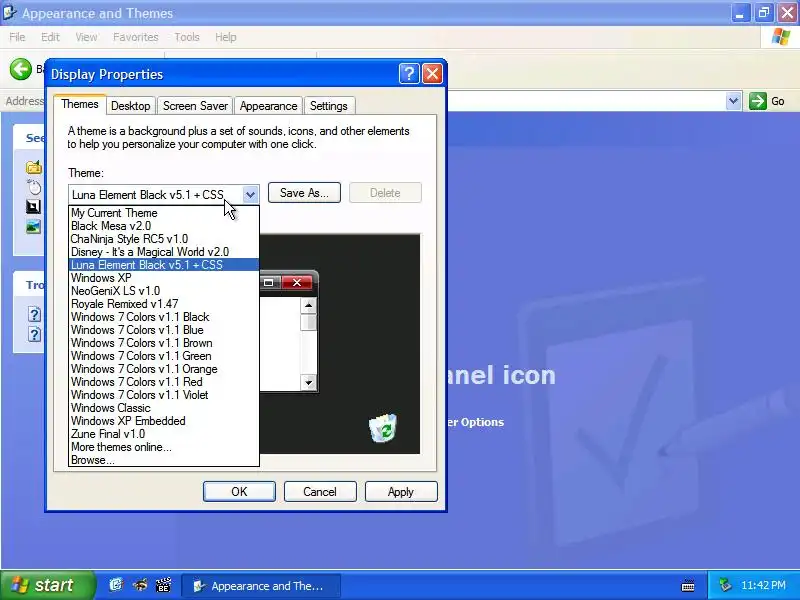This screenshot has width=800, height=600.
Task: Select 'Royale Remixed v1.47' theme
Action: click(164, 304)
